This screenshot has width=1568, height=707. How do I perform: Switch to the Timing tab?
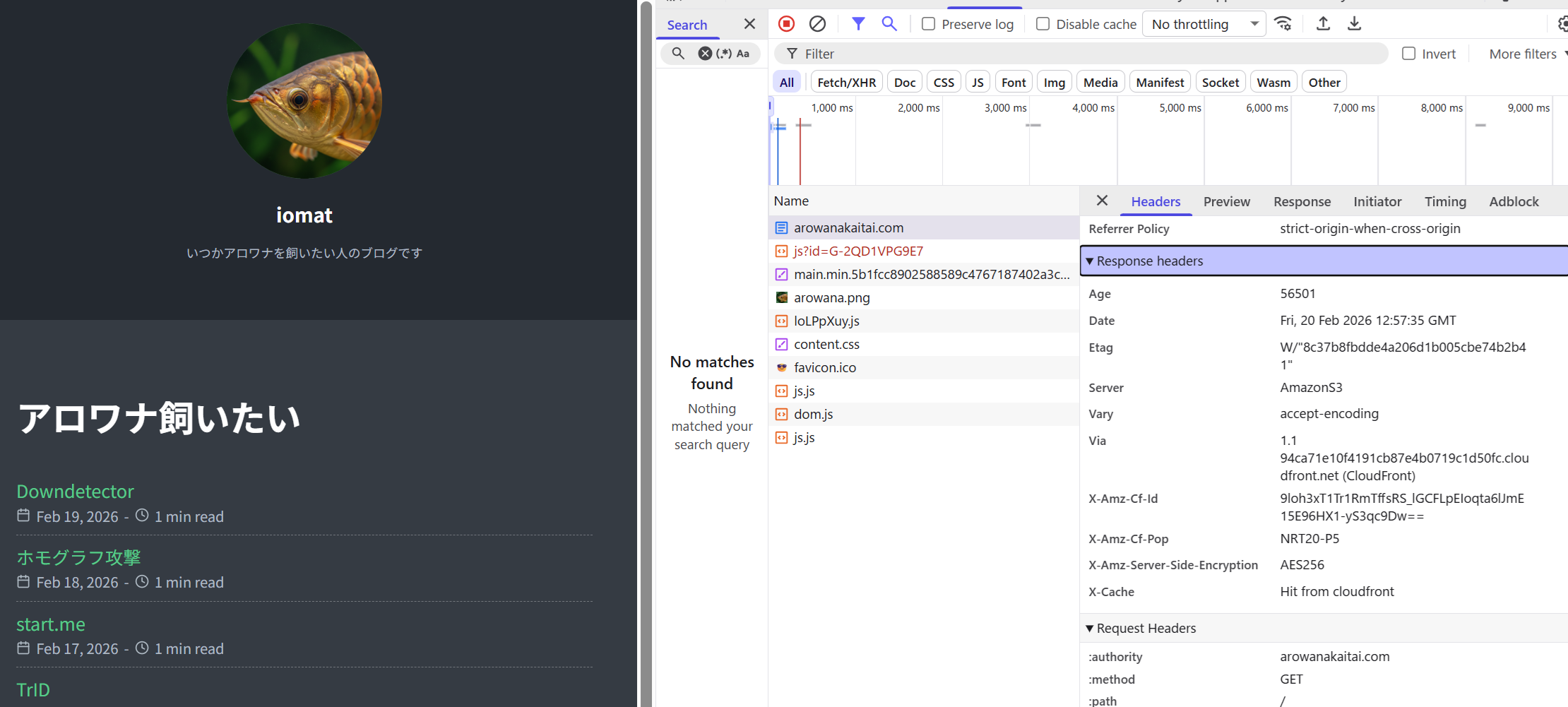(1445, 202)
